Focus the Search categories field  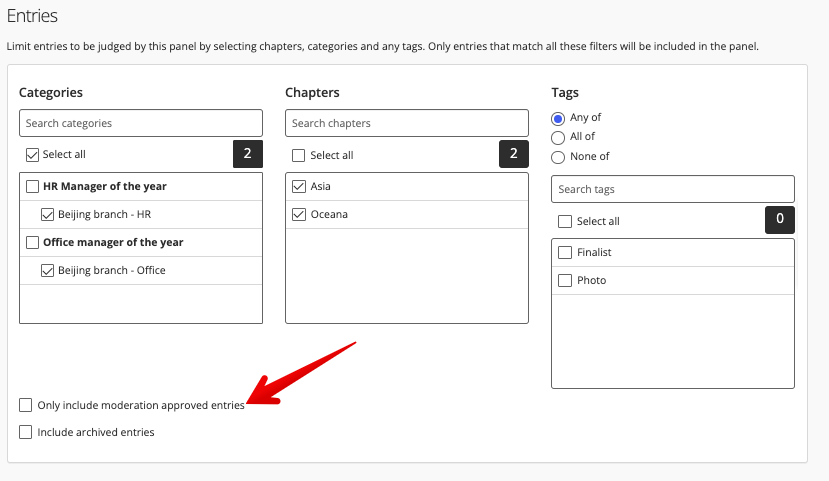coord(141,123)
